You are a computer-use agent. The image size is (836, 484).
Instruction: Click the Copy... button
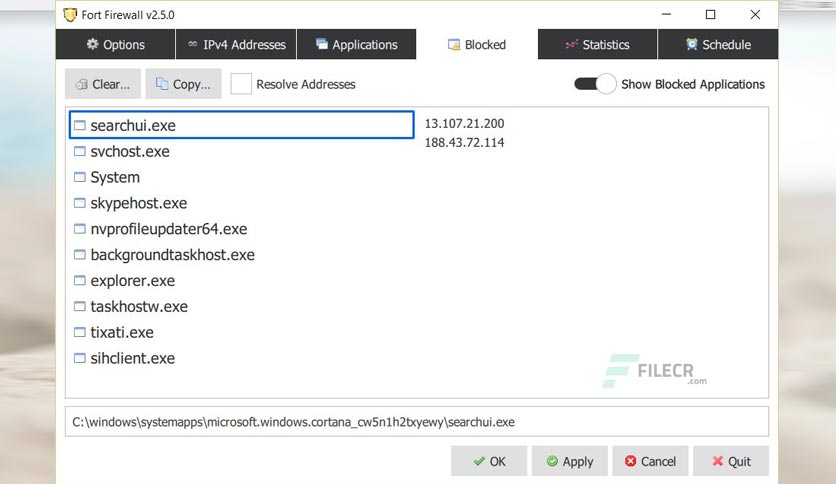pyautogui.click(x=183, y=84)
